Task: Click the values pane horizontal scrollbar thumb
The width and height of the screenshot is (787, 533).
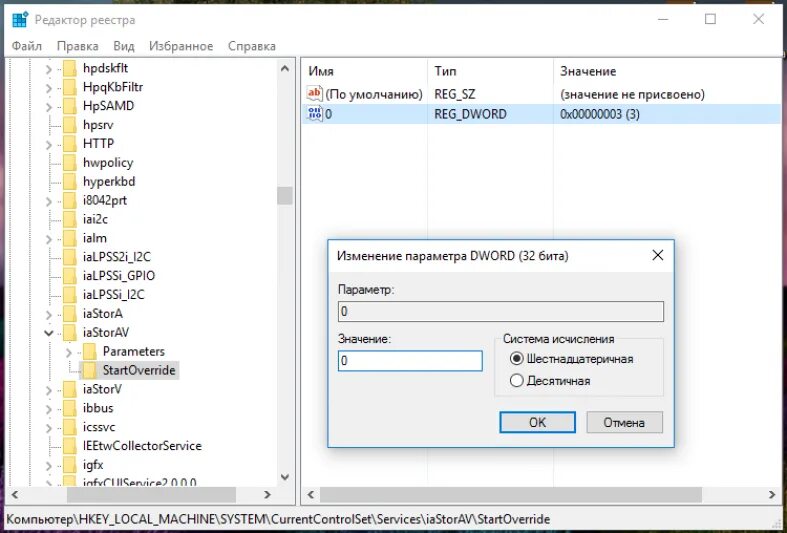Action: [511, 495]
